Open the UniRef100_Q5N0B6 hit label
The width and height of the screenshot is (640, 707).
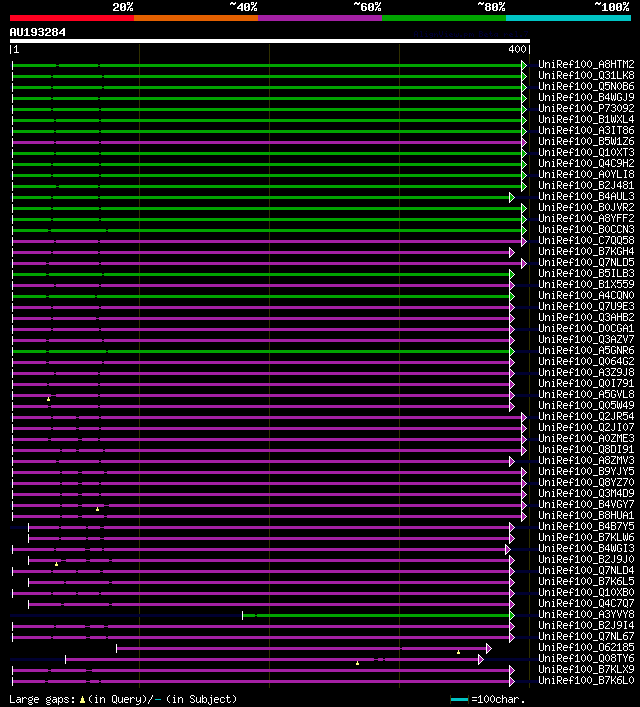(x=586, y=86)
